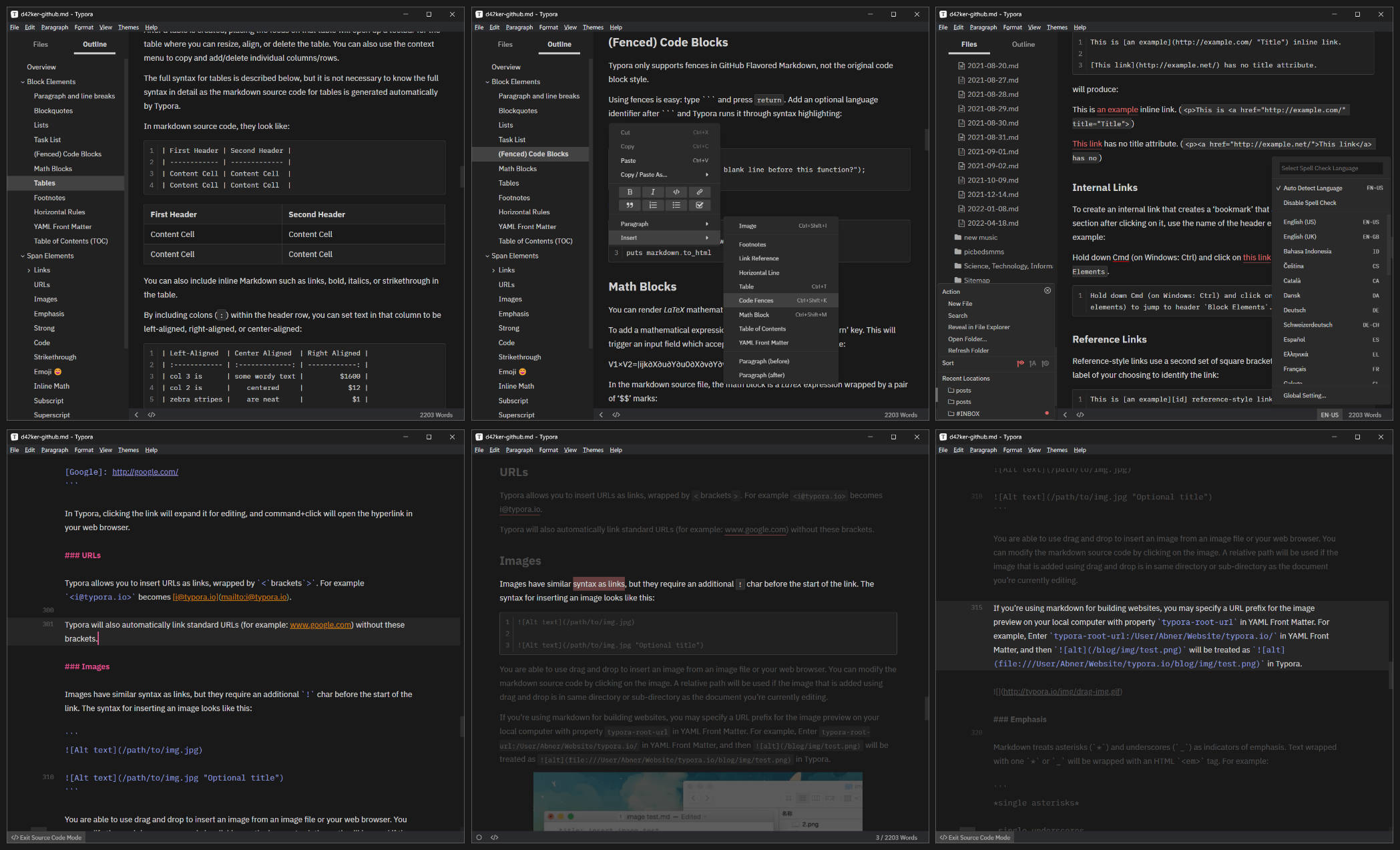Switch to Outline tab in top-right window

[1023, 44]
